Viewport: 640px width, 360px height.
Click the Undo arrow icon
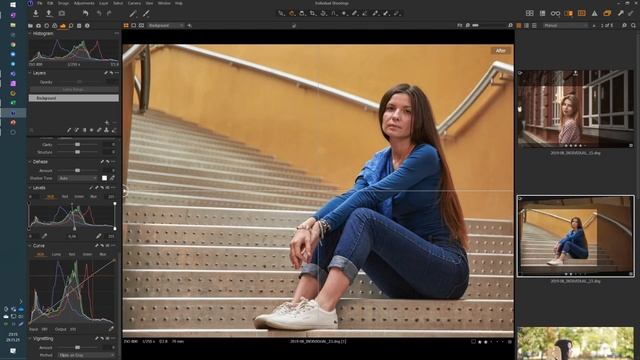point(99,13)
